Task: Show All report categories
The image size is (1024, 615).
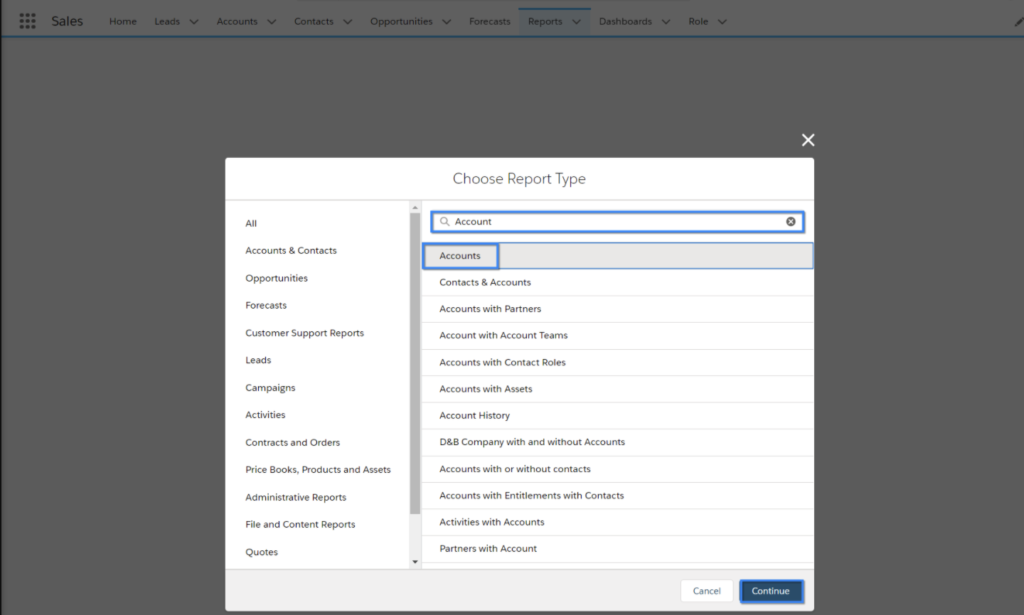Action: pos(251,223)
